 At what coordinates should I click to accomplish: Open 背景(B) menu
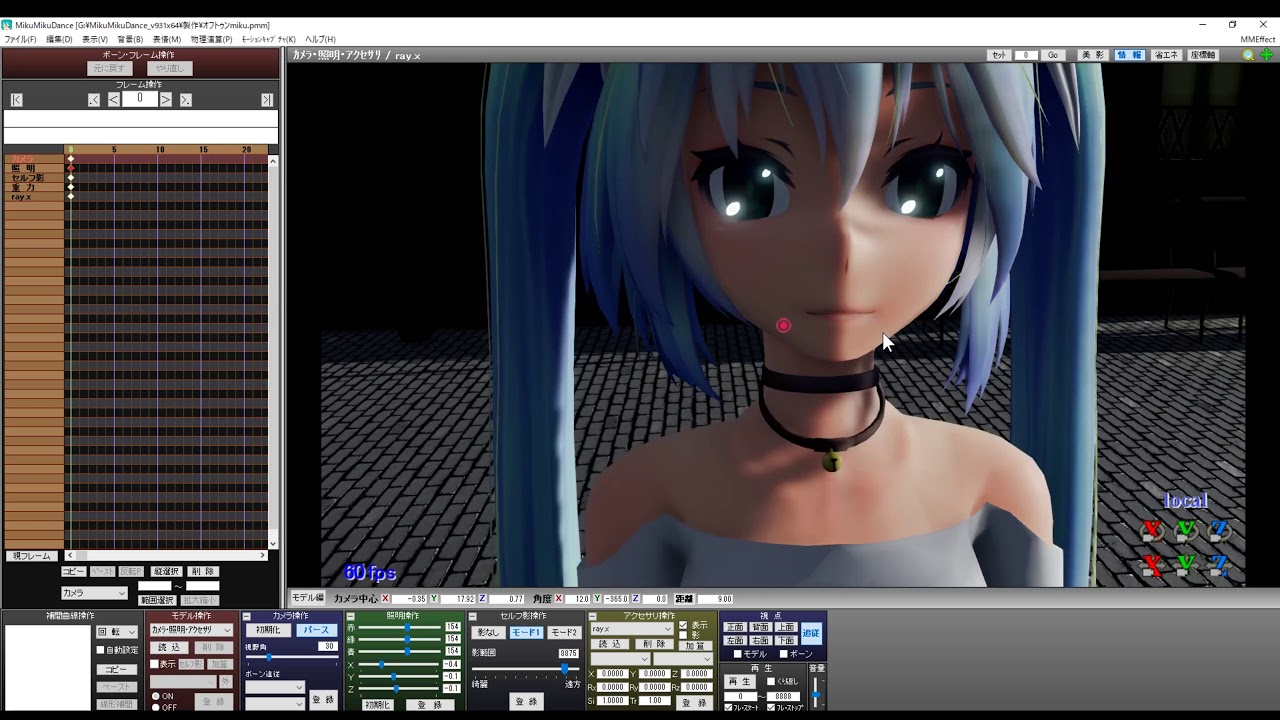click(130, 39)
